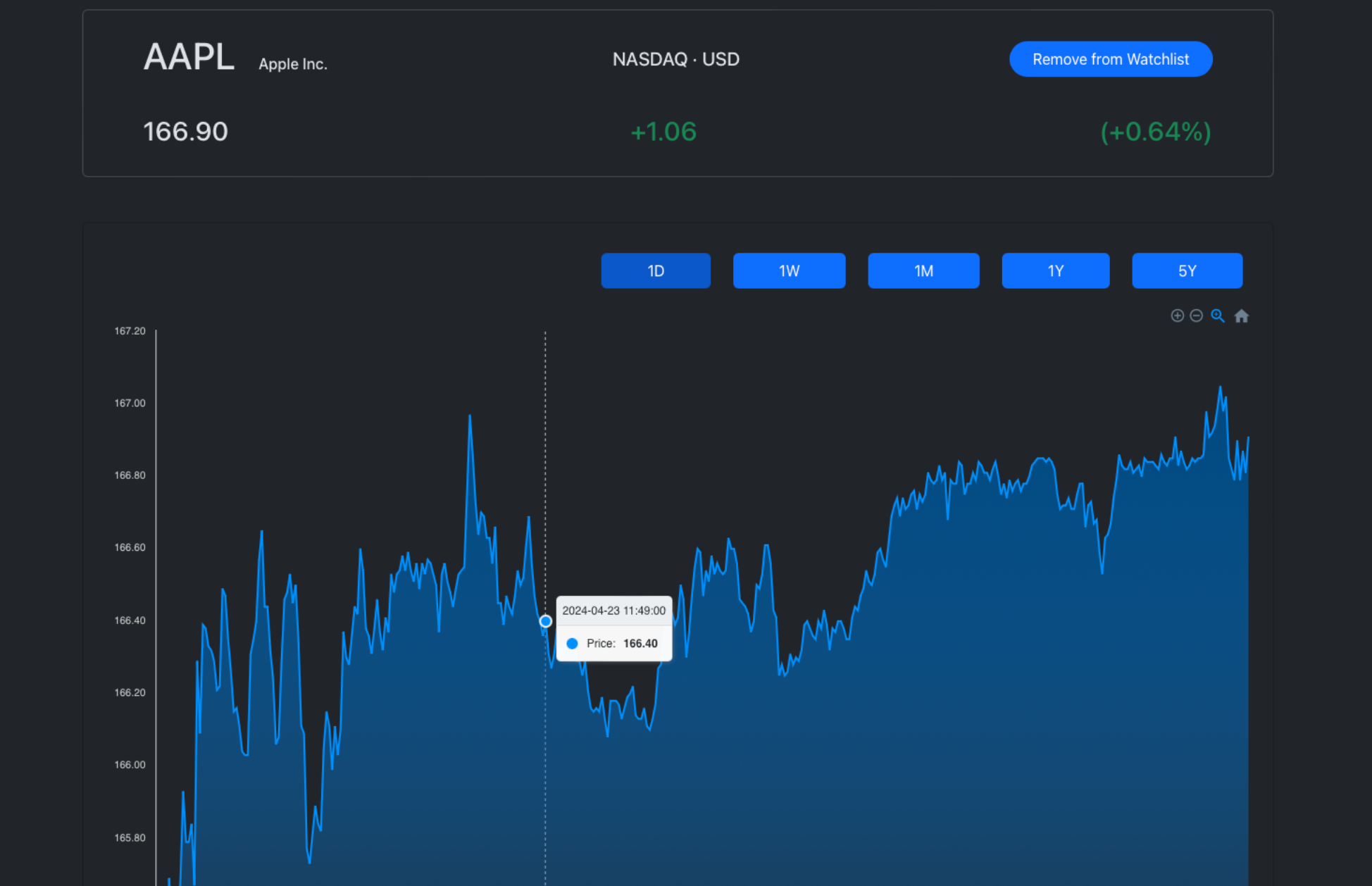
Task: Click the NASDAQ · USD exchange label
Action: pyautogui.click(x=675, y=59)
